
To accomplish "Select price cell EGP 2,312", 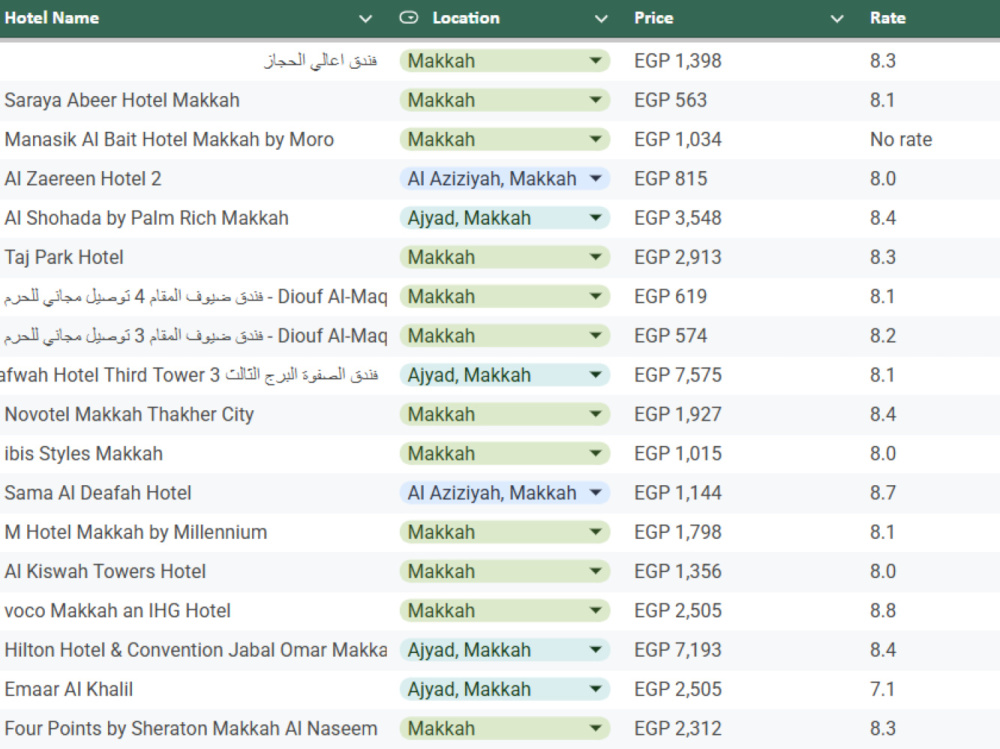I will (x=678, y=729).
